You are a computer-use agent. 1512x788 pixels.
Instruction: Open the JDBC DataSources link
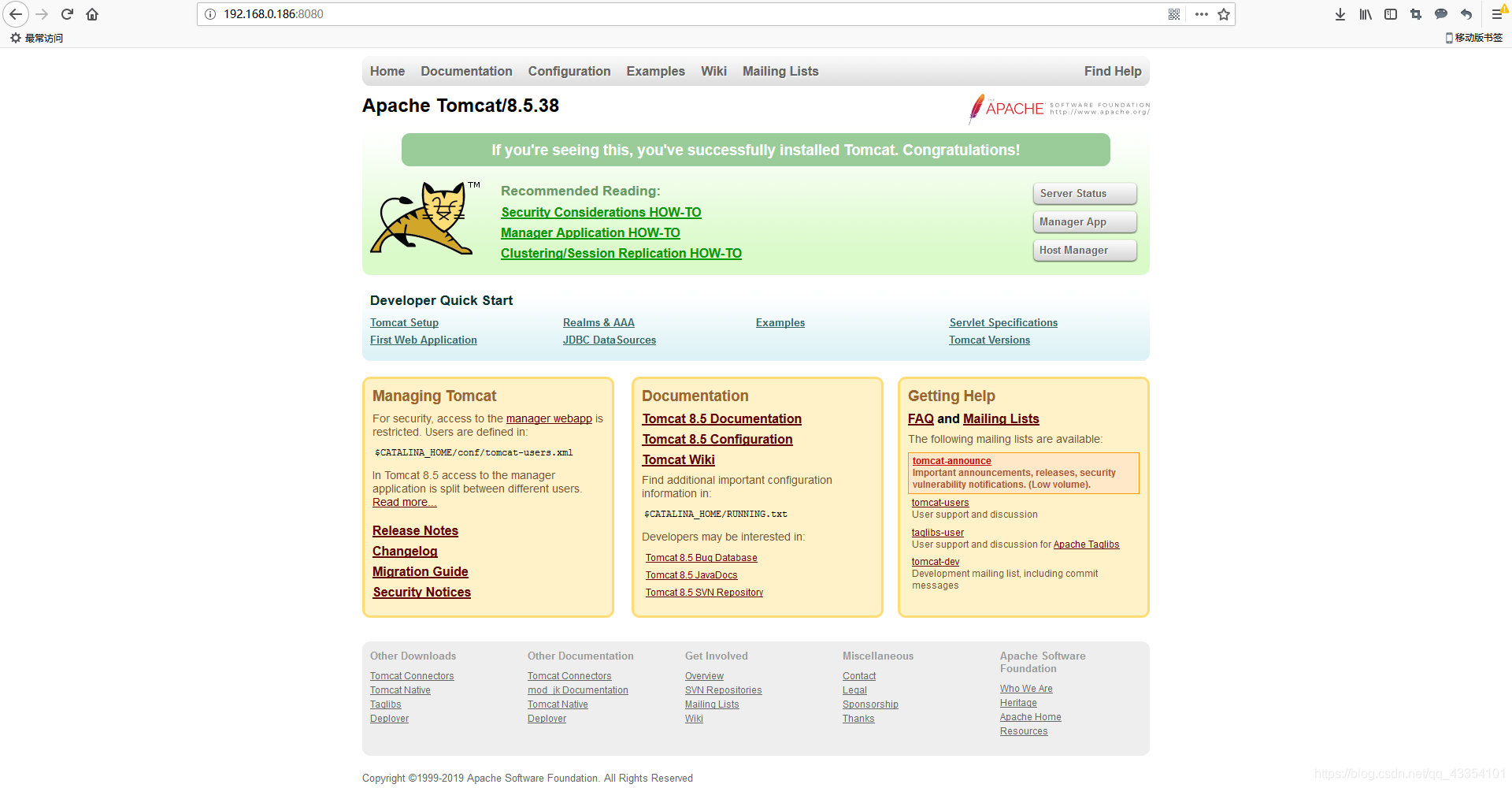click(610, 340)
